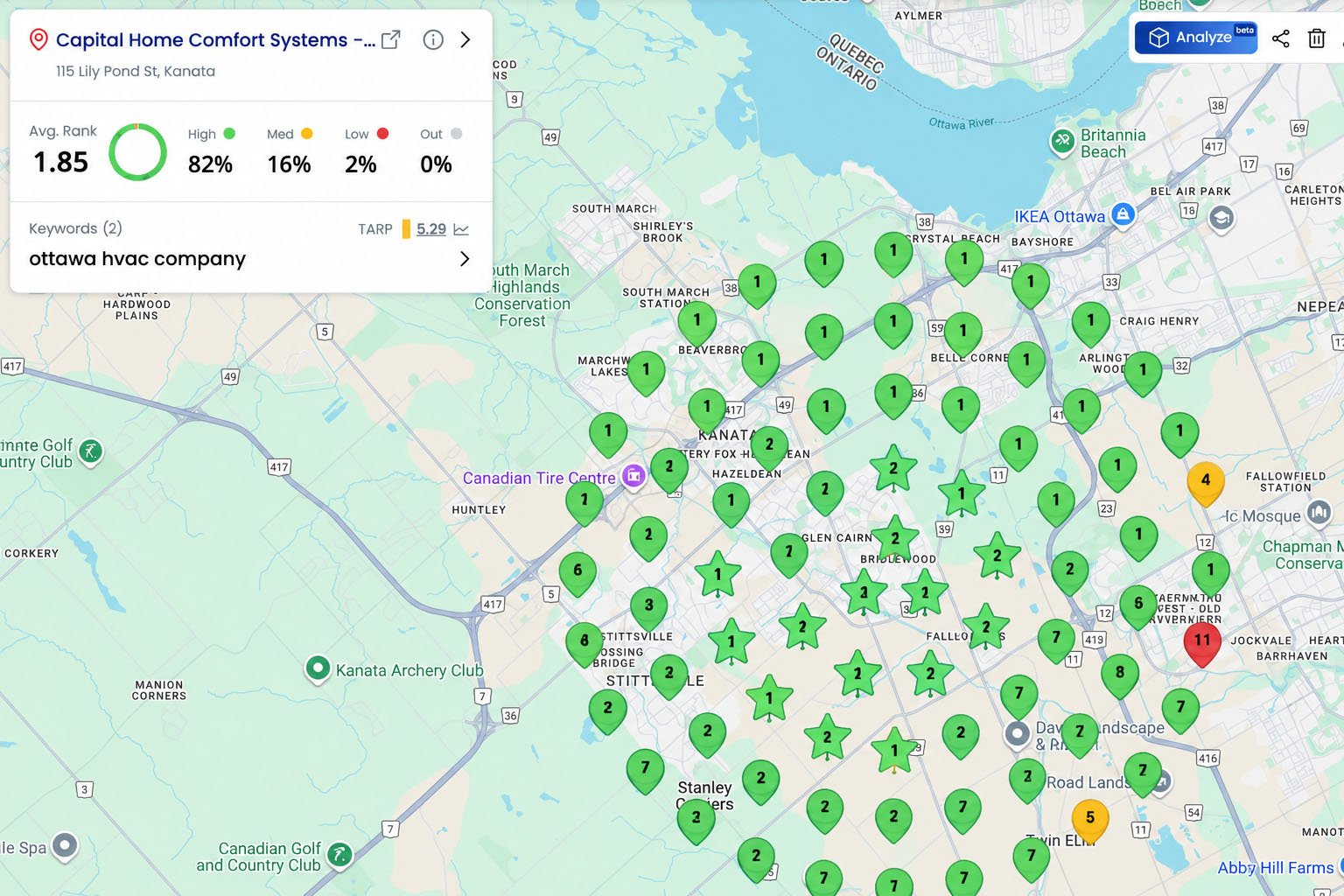Click the red location pin icon
This screenshot has height=896, width=1344.
(x=38, y=39)
